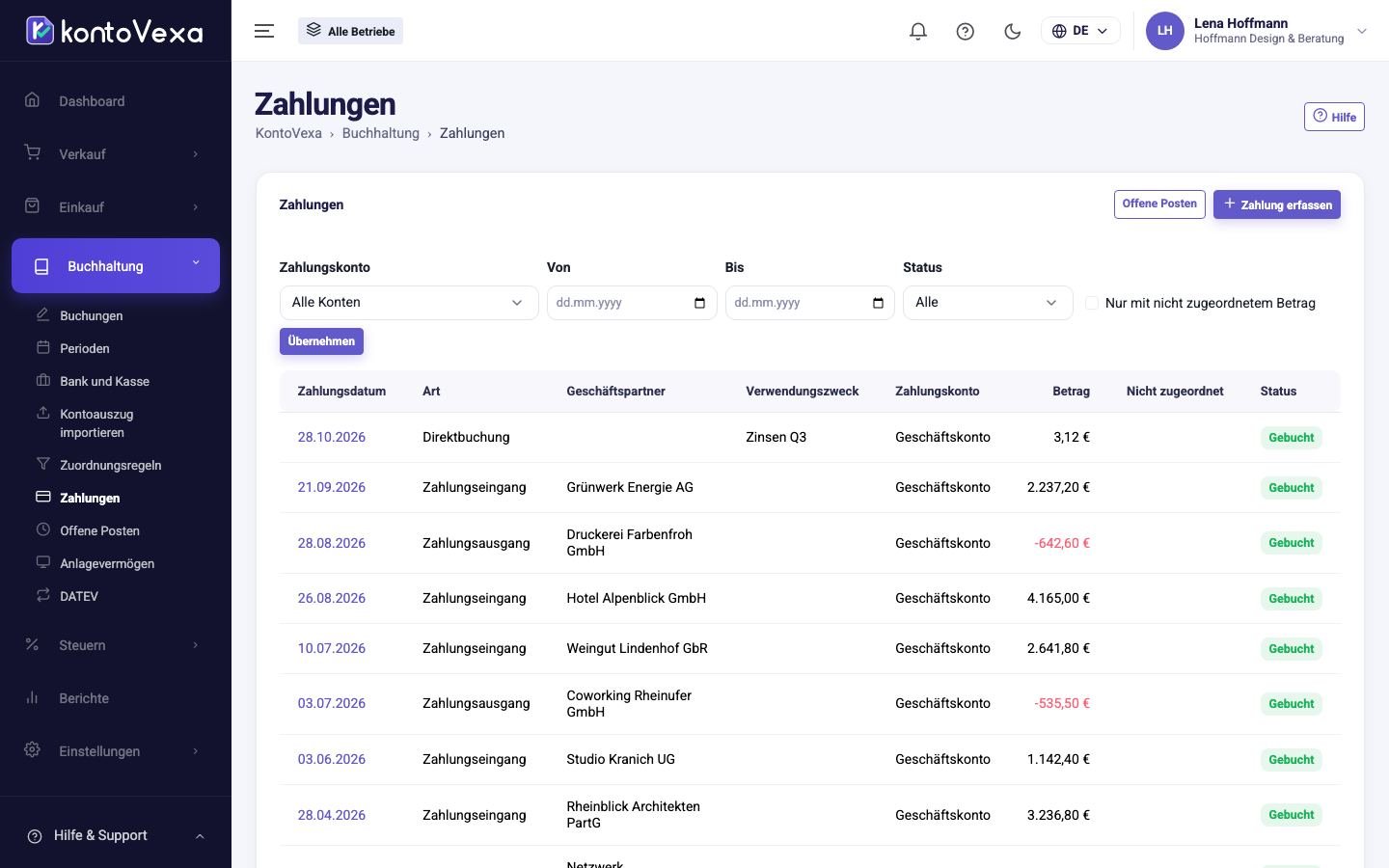Open Buchungen in the sidebar

[91, 315]
